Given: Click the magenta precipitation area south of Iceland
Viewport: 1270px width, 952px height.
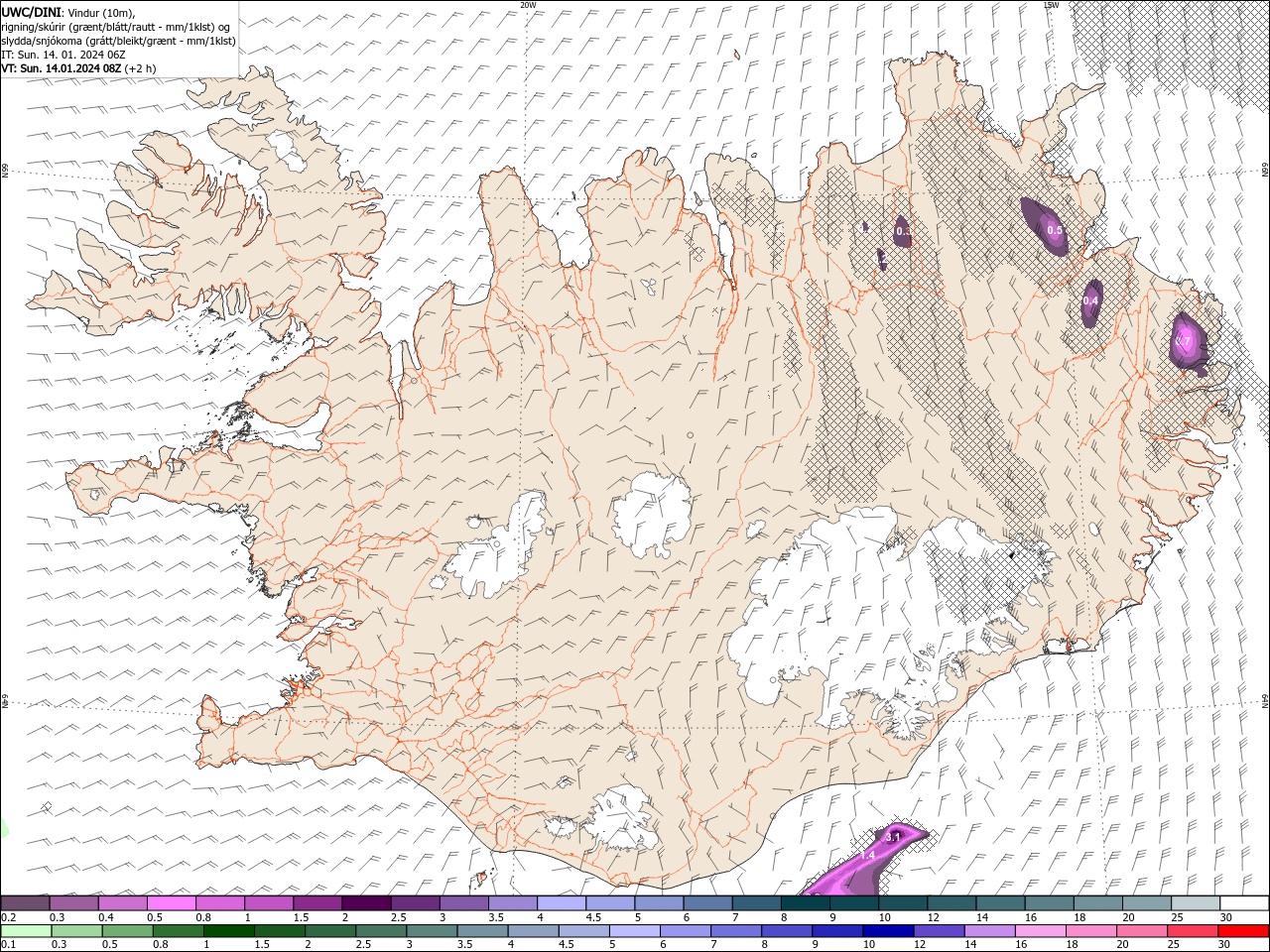Looking at the screenshot, I should pyautogui.click(x=863, y=859).
